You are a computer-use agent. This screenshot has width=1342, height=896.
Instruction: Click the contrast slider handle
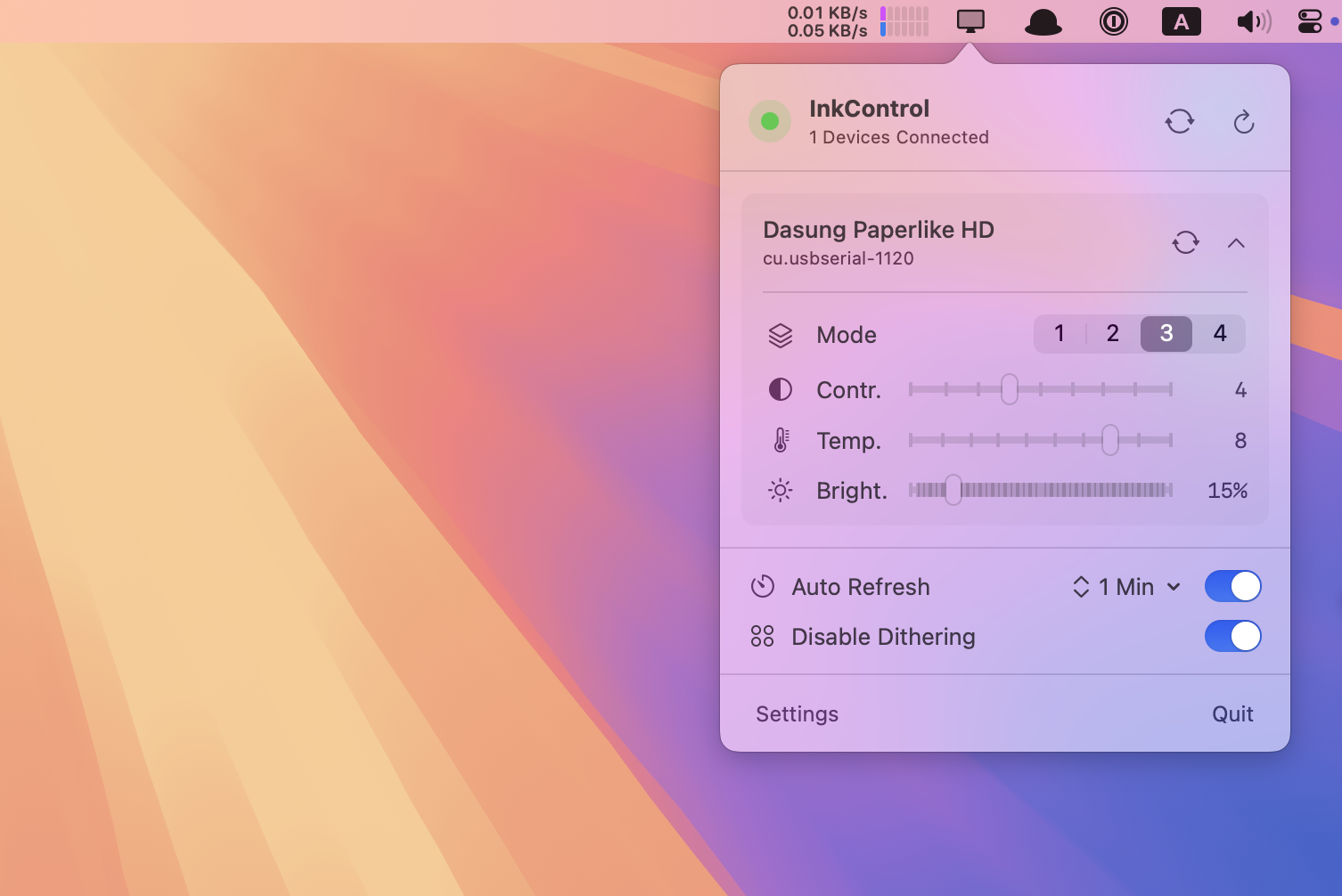1009,389
